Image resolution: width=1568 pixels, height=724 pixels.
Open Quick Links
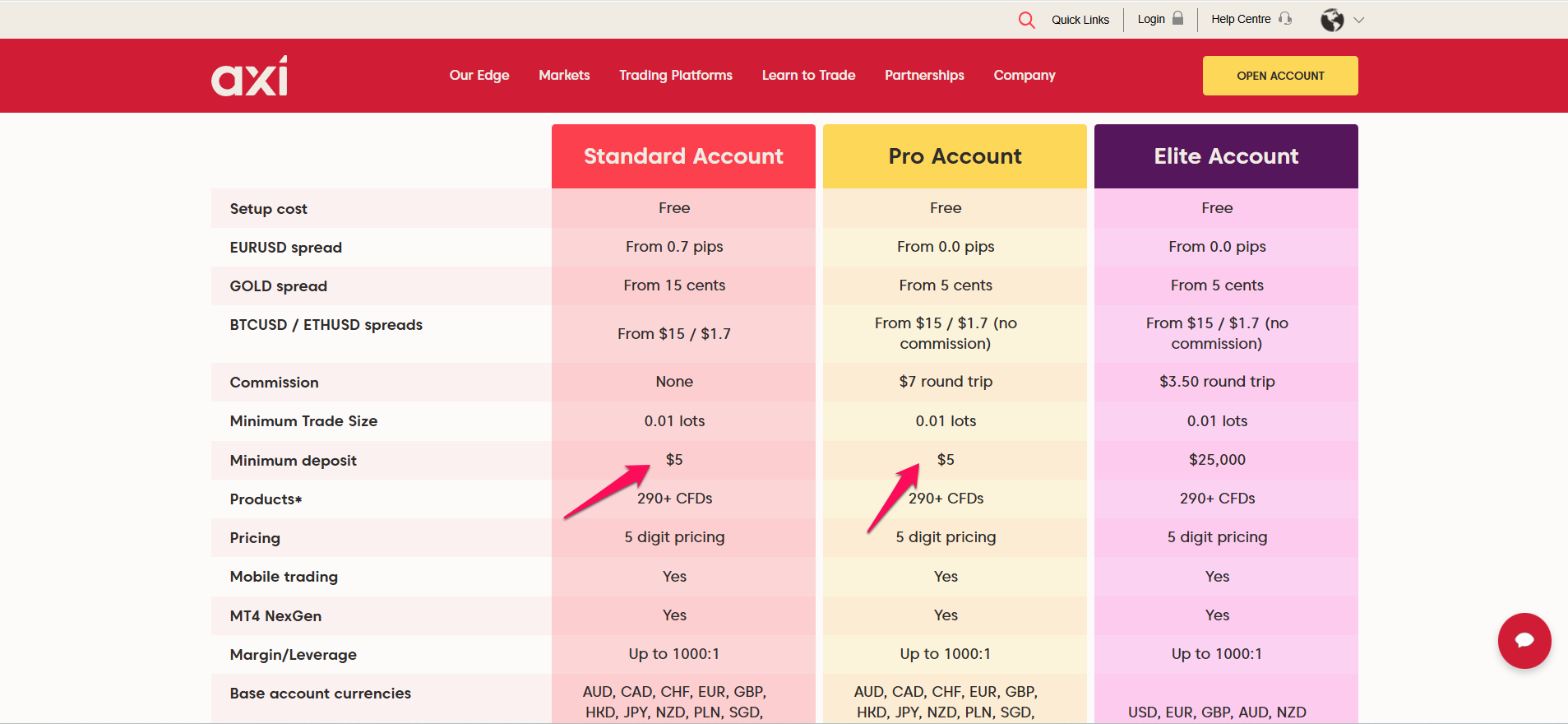(x=1080, y=20)
